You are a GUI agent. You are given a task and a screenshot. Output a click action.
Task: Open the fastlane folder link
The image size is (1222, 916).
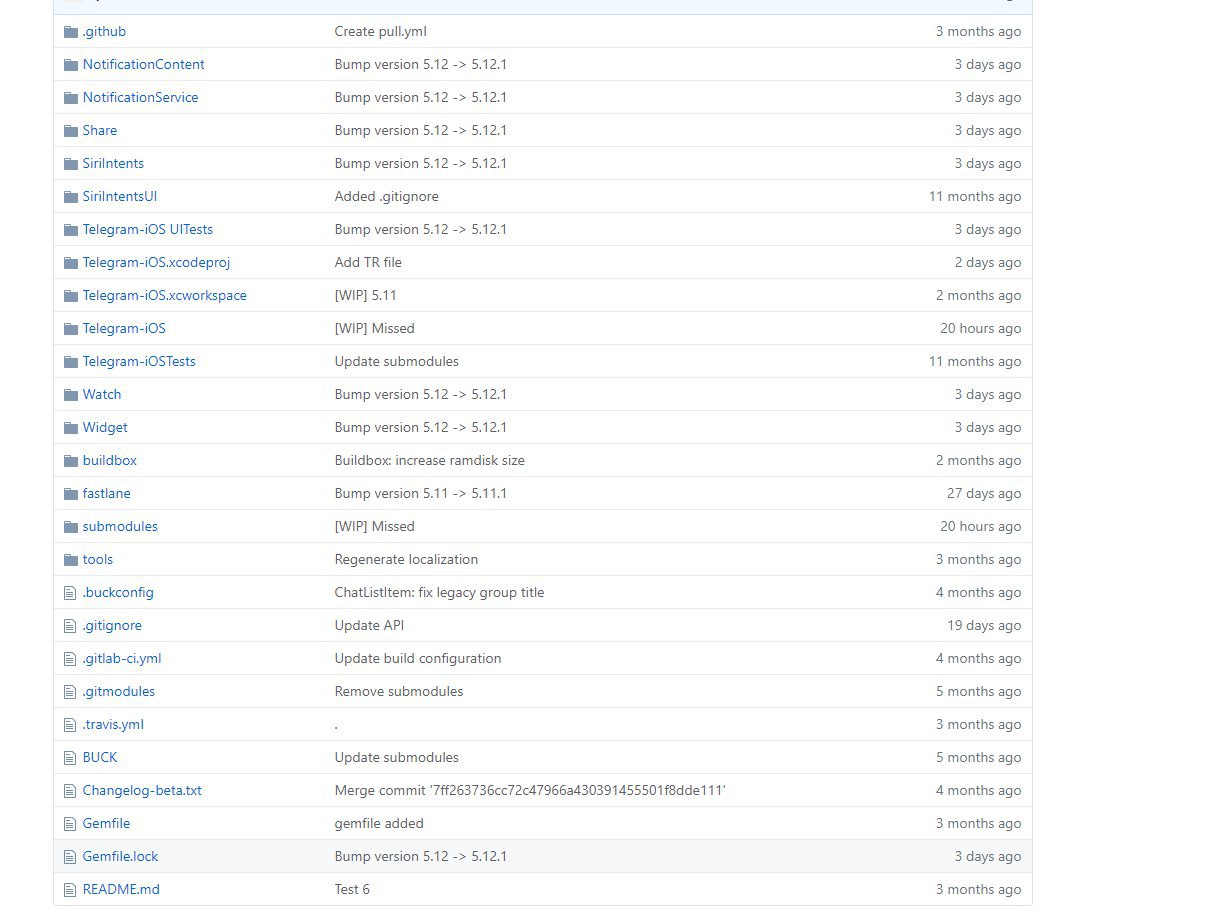click(x=106, y=494)
